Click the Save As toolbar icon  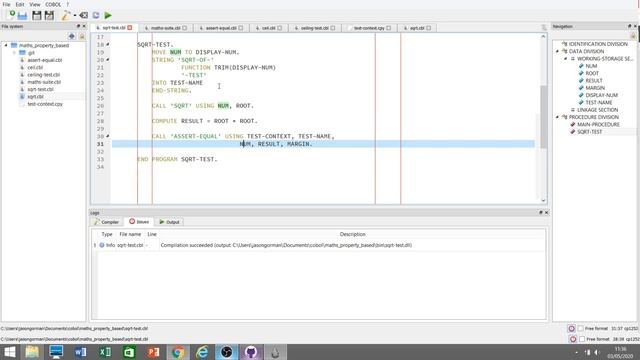(x=49, y=16)
